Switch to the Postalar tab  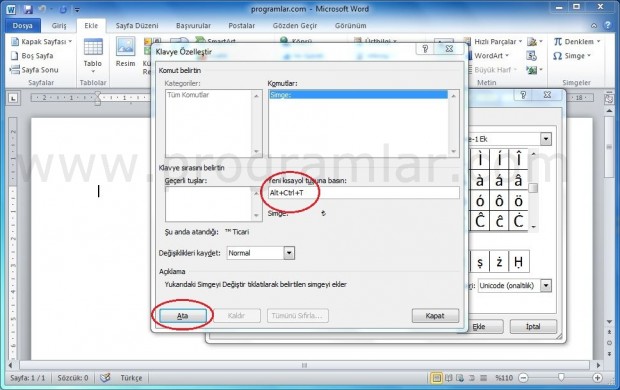point(242,26)
